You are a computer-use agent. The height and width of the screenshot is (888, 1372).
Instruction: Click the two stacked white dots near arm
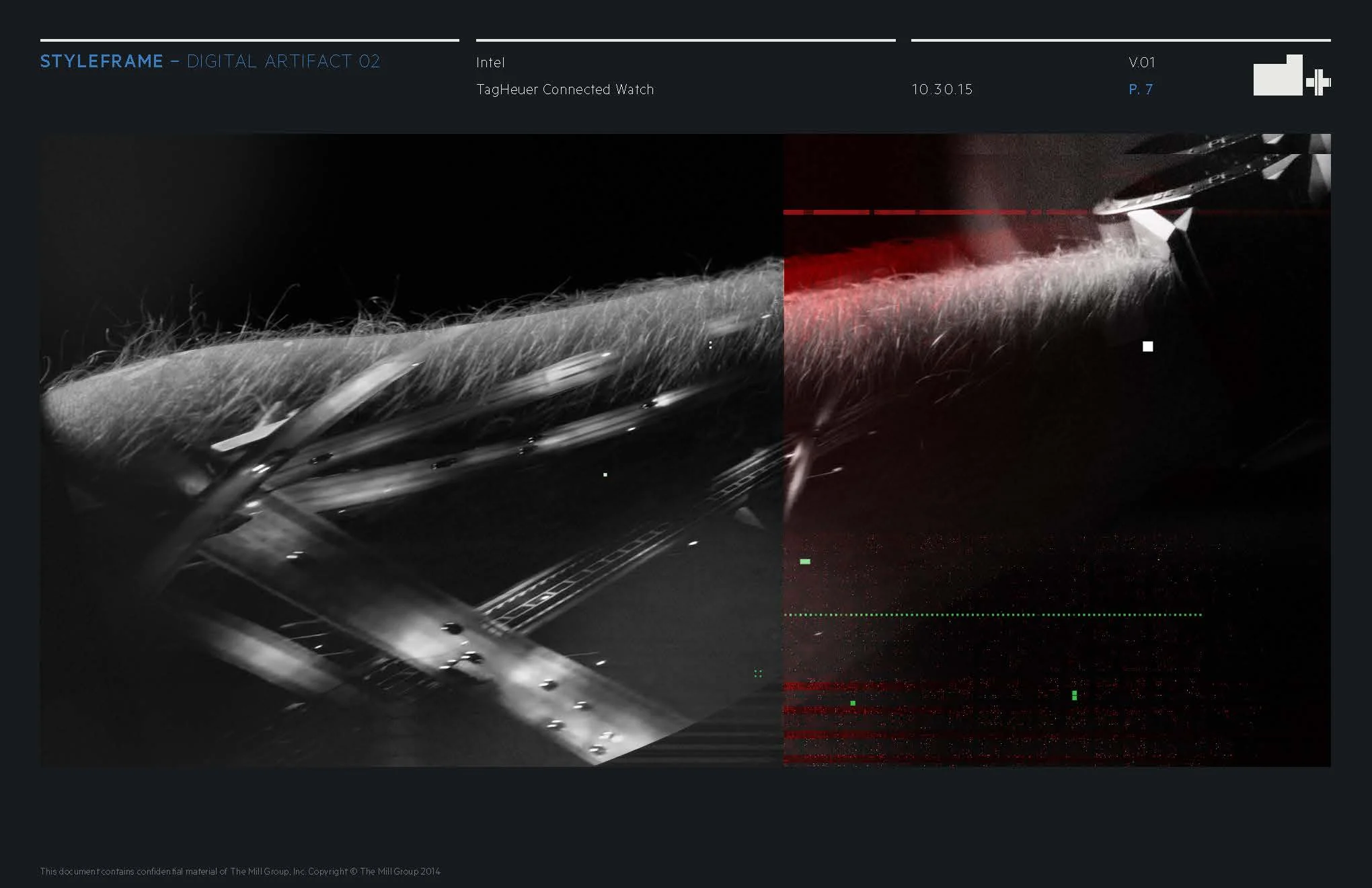710,345
